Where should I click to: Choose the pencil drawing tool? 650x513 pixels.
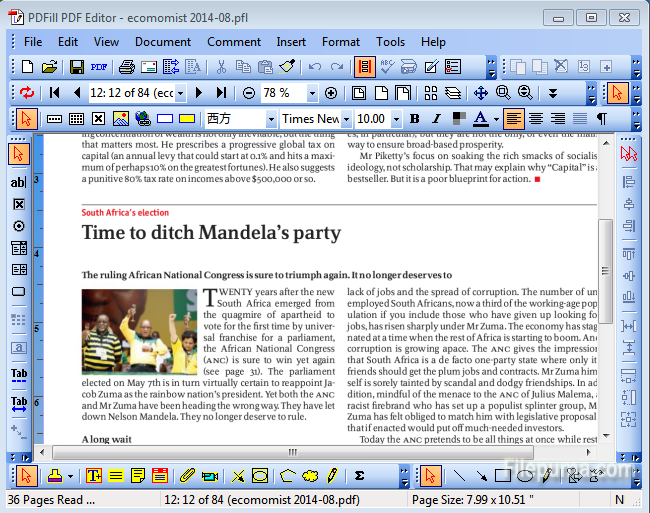[x=333, y=476]
